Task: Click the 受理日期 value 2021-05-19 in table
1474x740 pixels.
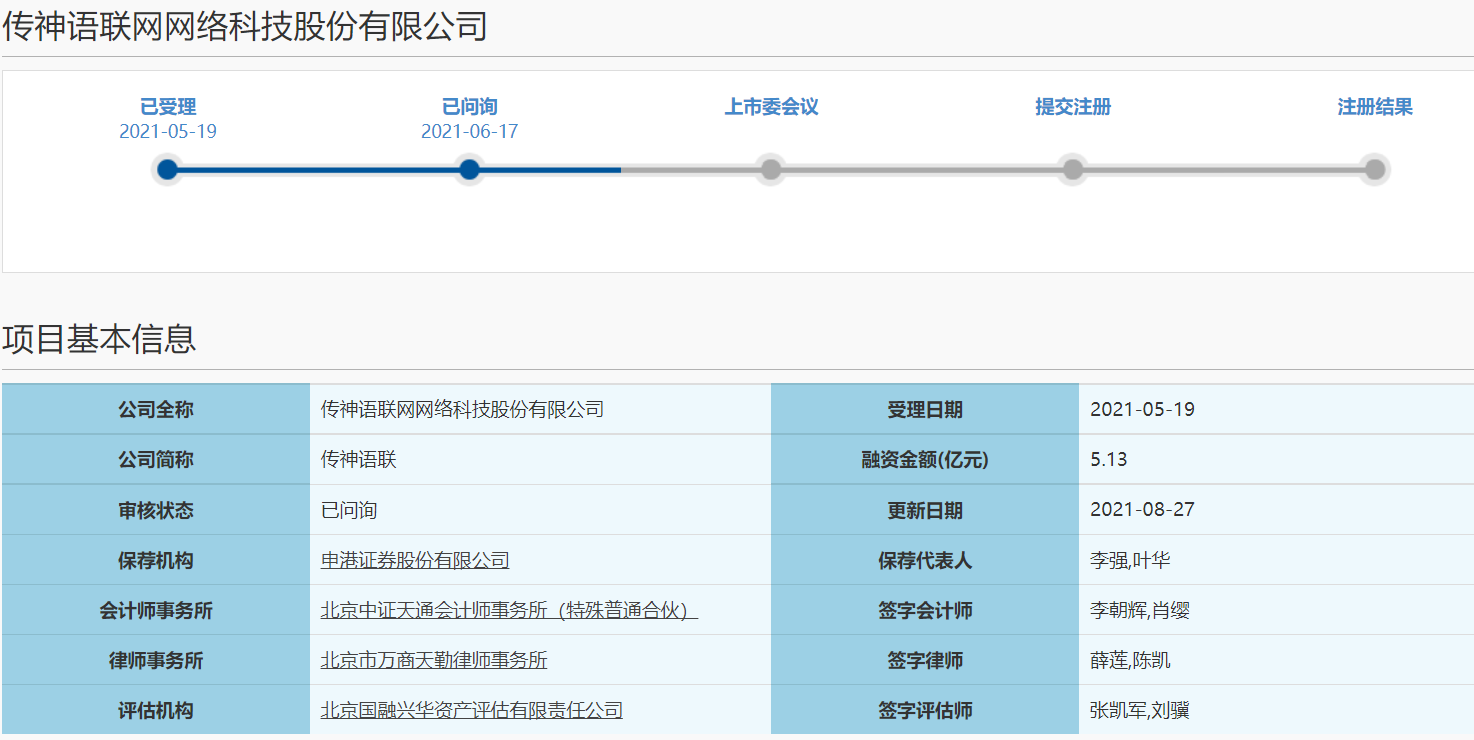Action: click(1142, 410)
